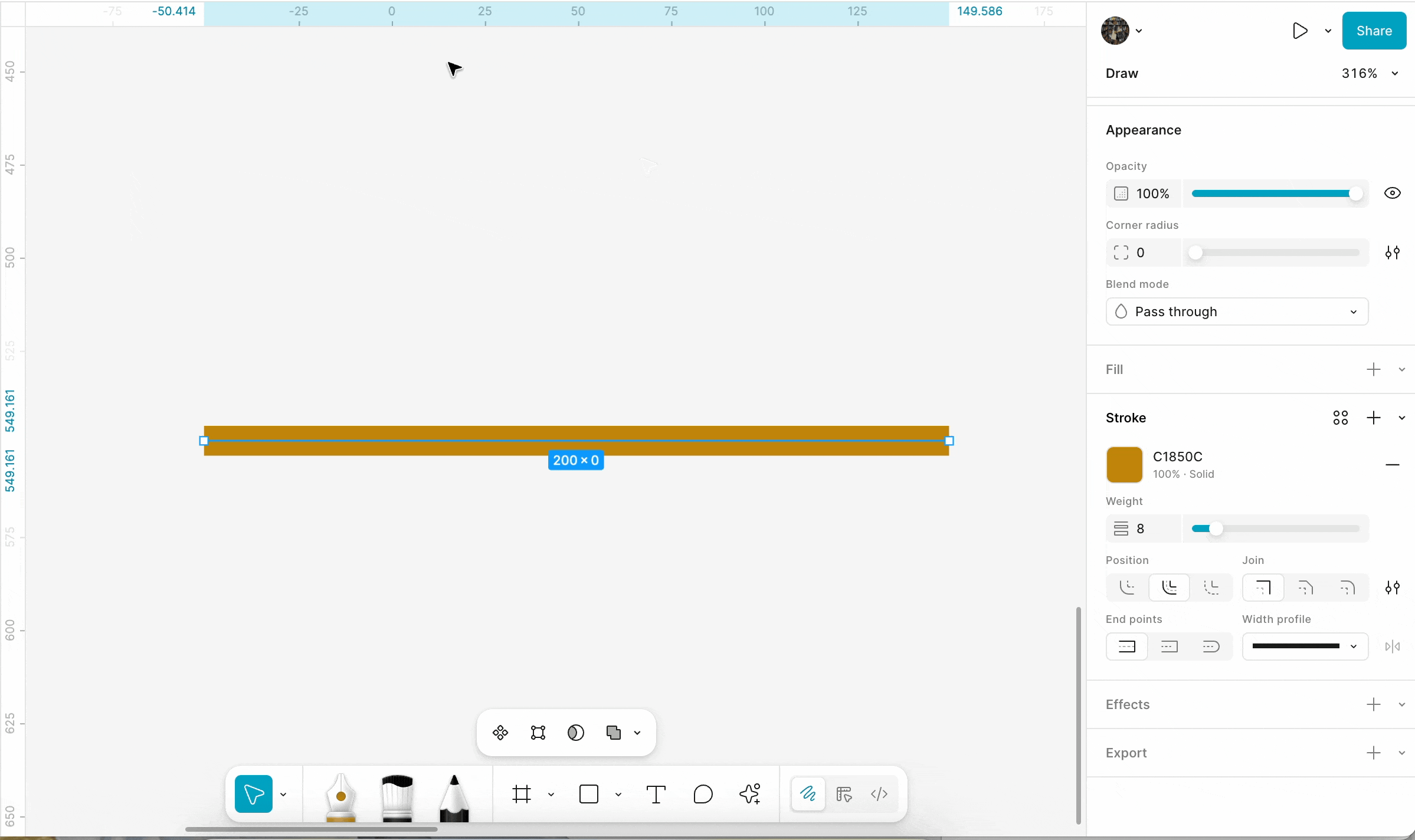1415x840 pixels.
Task: Click the left endpoint handle of line
Action: point(204,441)
